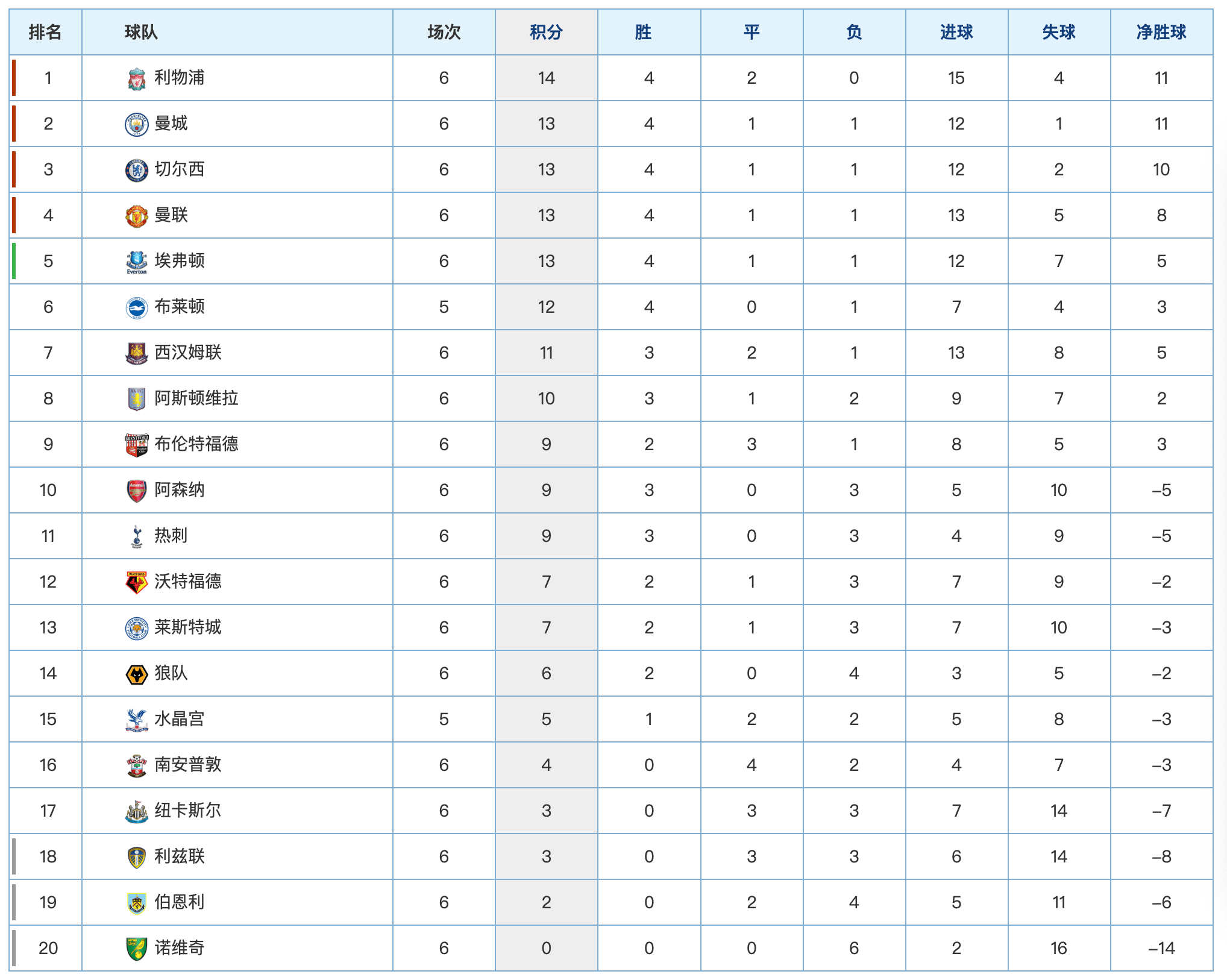Click the Brighton club crest icon
The image size is (1227, 980).
[x=137, y=307]
